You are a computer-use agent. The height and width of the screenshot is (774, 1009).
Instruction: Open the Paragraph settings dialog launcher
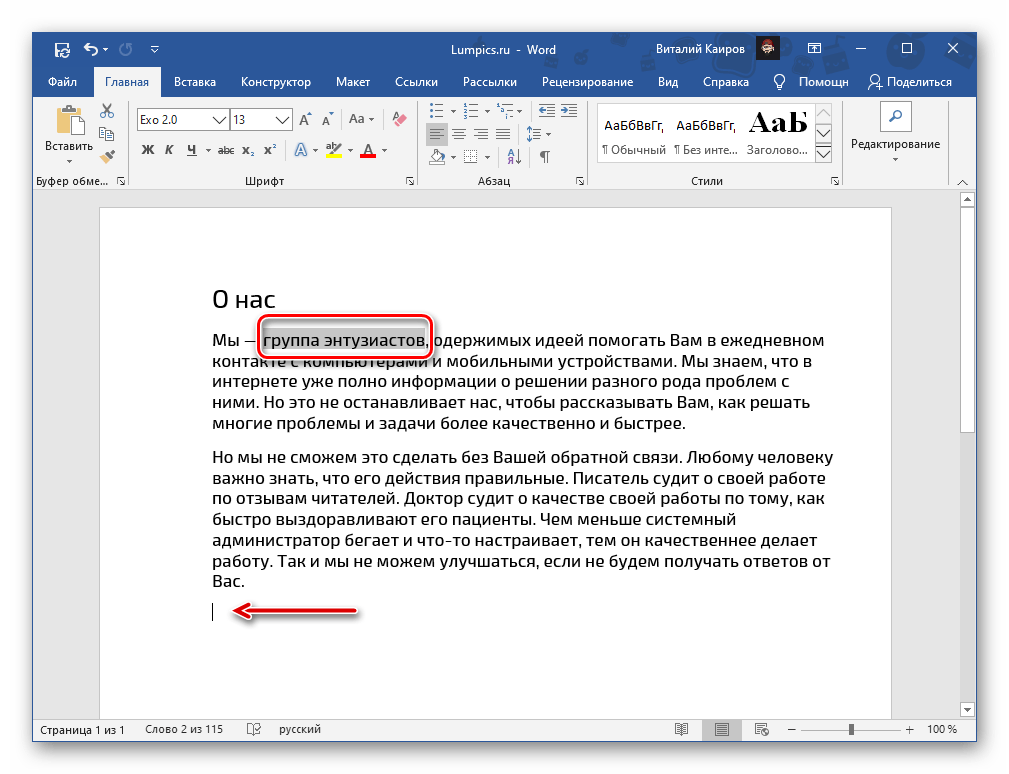[x=580, y=181]
